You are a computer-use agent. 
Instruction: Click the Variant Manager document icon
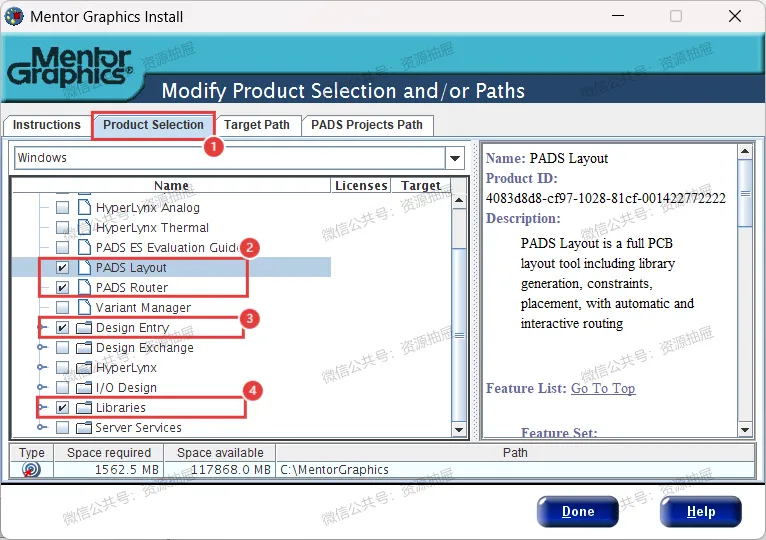(85, 307)
